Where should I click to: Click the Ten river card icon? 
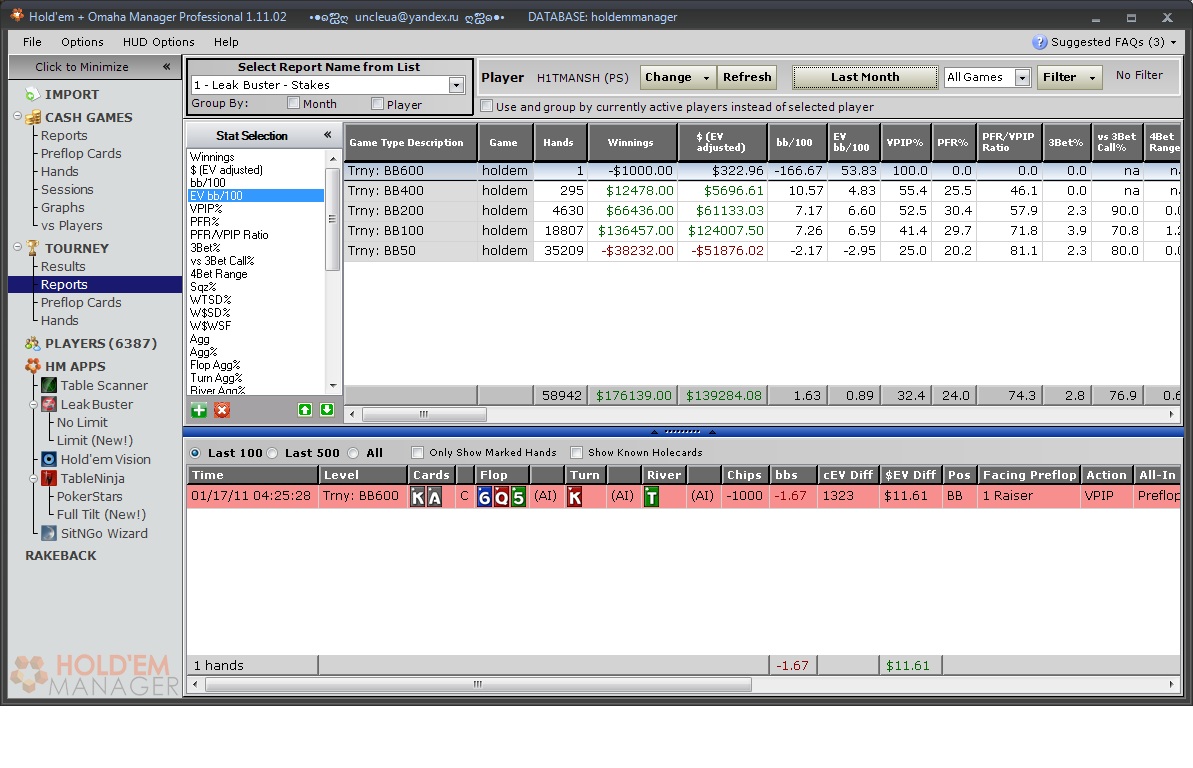click(x=651, y=497)
